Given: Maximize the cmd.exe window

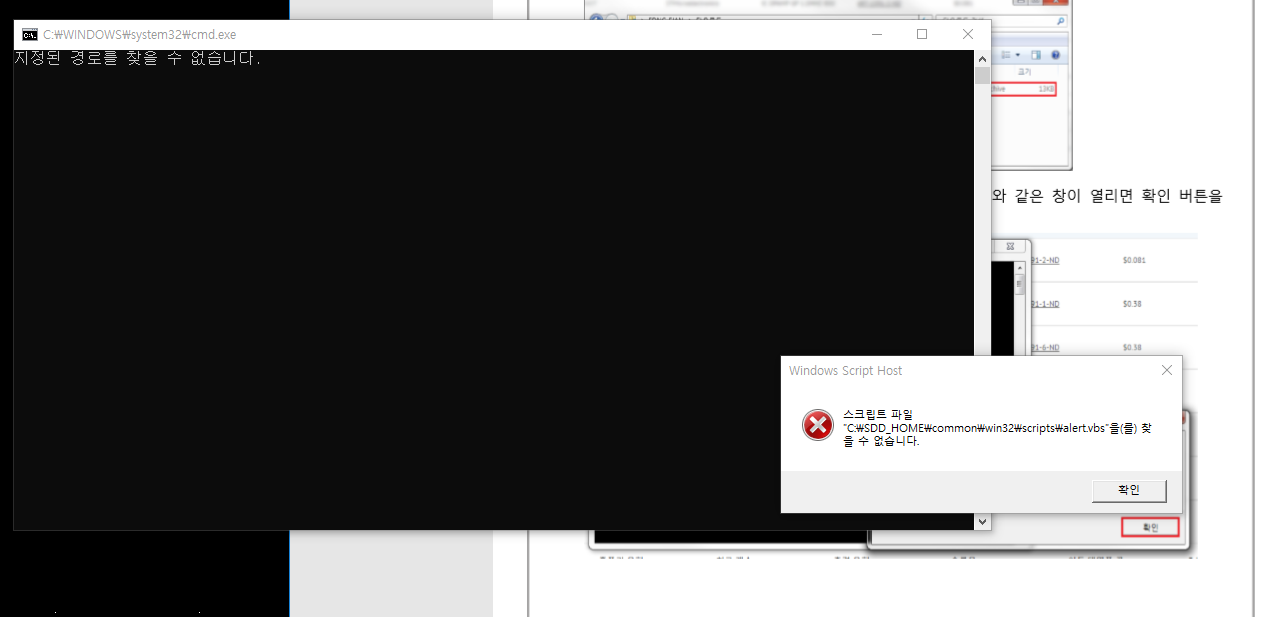Looking at the screenshot, I should click(922, 34).
